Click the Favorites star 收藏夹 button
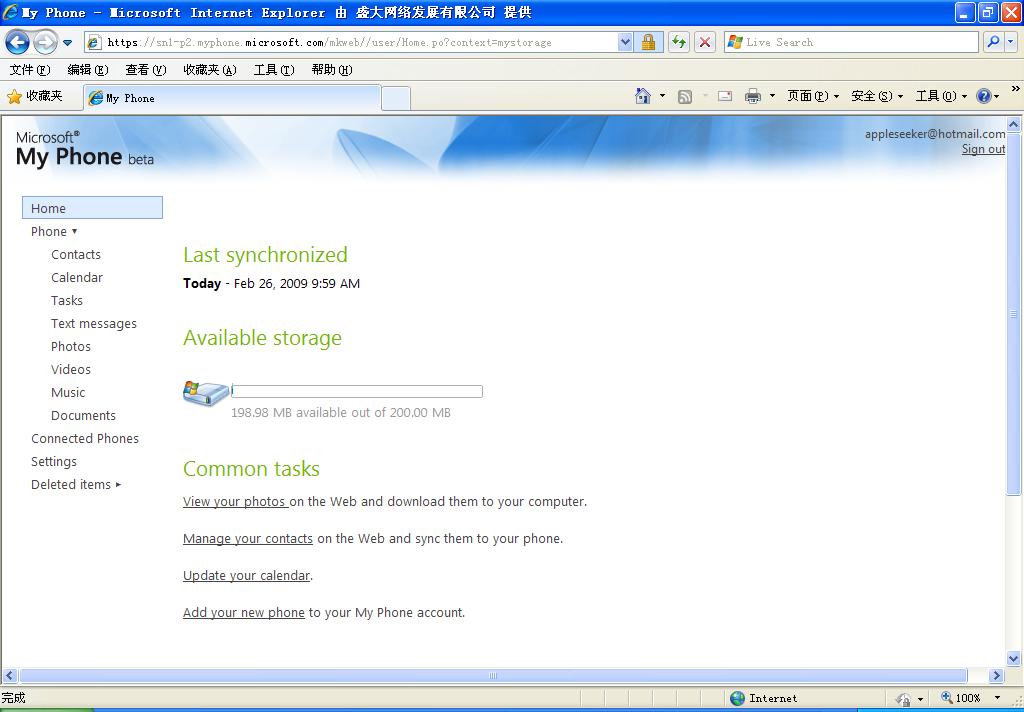Viewport: 1024px width, 712px height. click(x=35, y=97)
